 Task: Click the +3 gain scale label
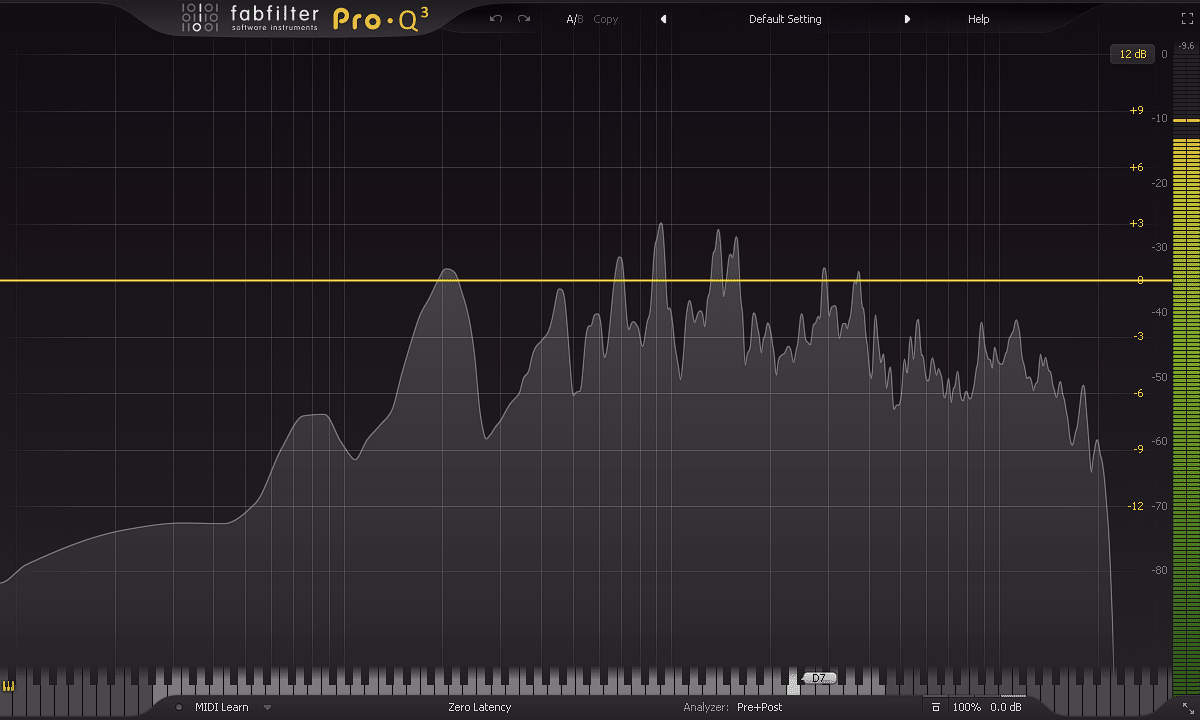pos(1136,223)
